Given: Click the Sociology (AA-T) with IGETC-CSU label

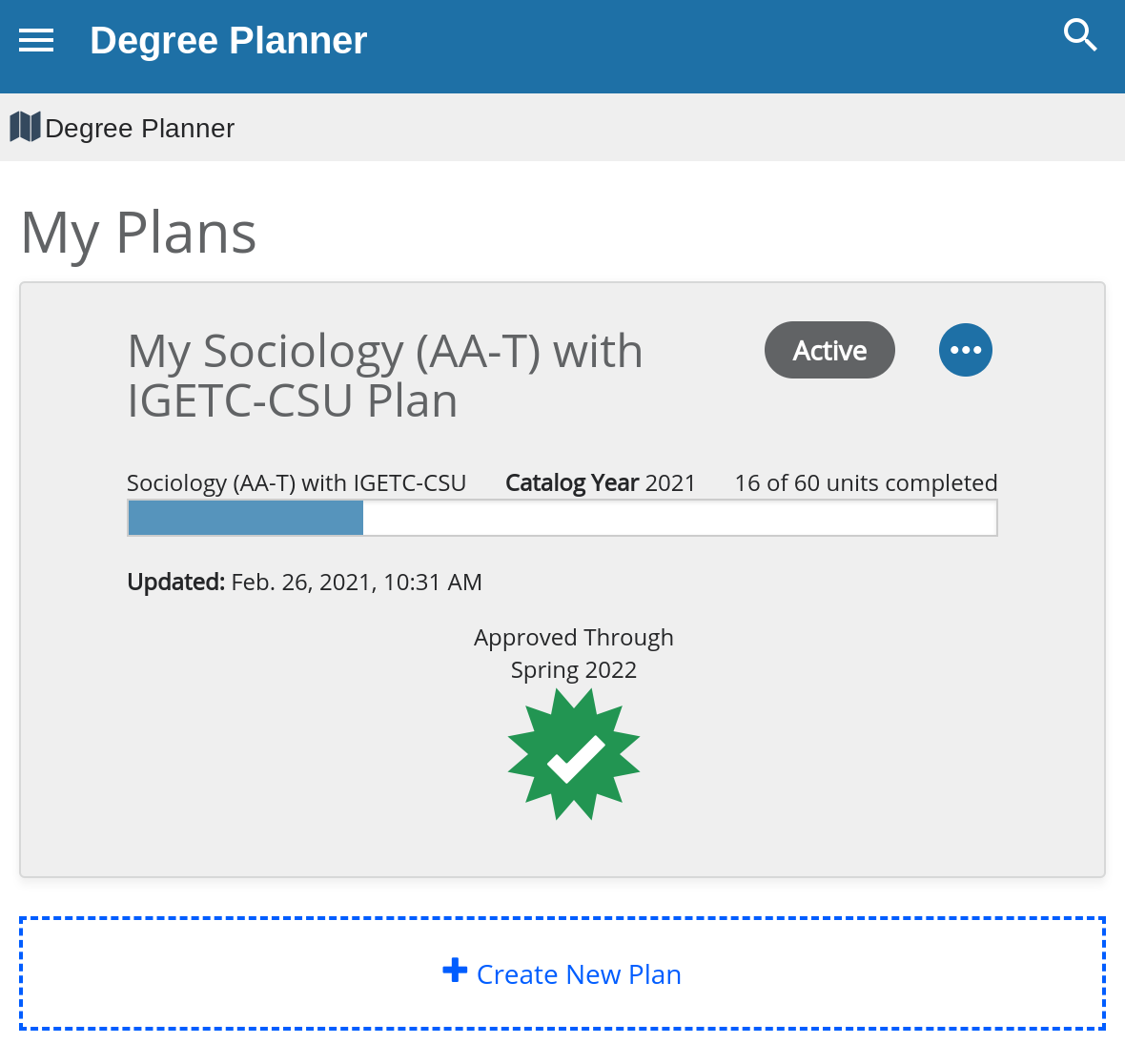Looking at the screenshot, I should 296,482.
